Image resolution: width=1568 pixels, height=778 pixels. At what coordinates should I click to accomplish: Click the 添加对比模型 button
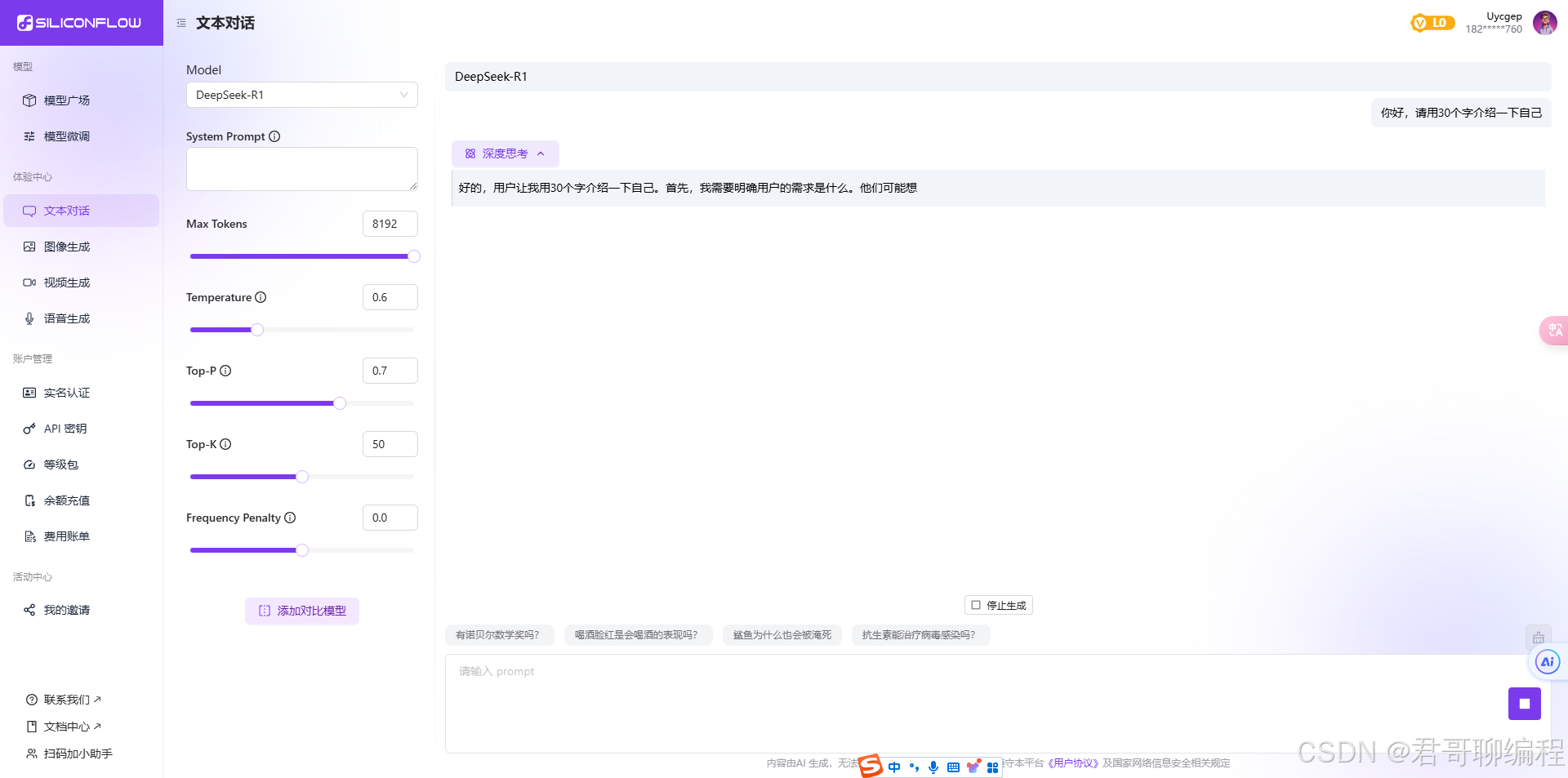[302, 611]
